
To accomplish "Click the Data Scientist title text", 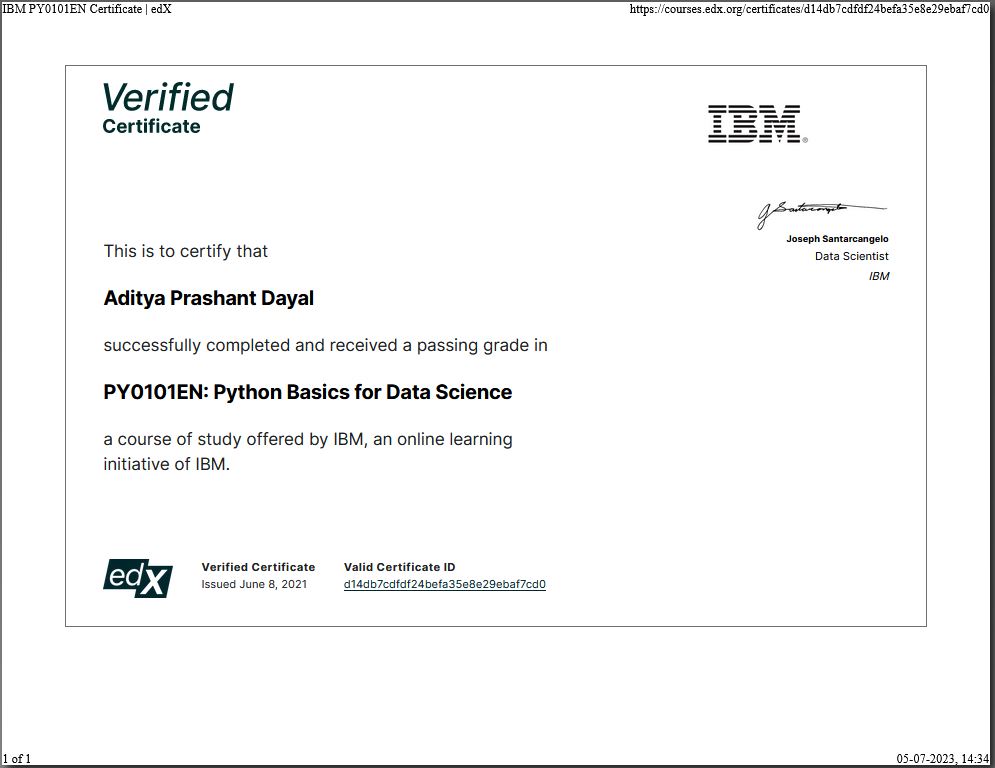I will (x=852, y=256).
